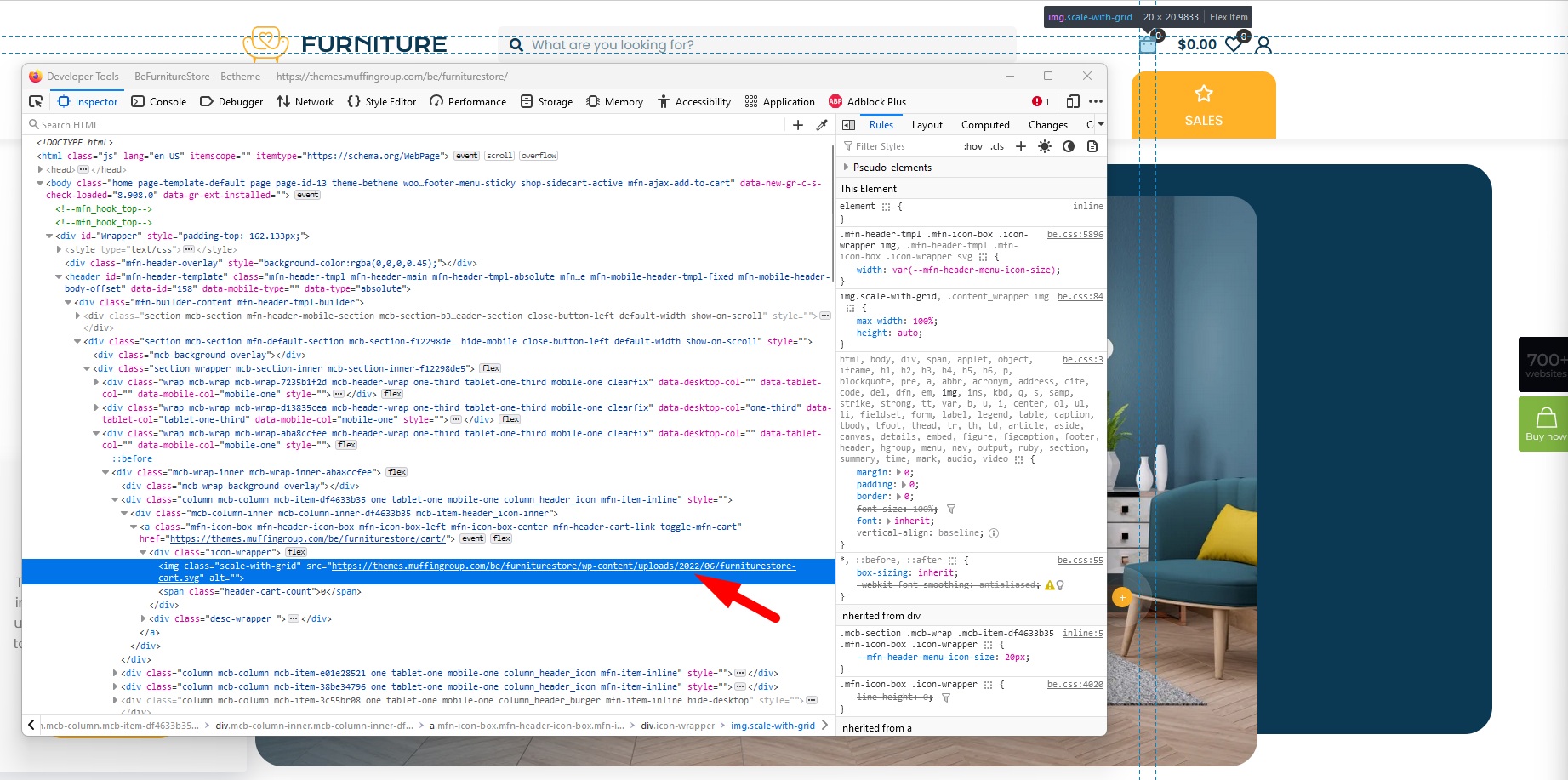Expand the desc-wrapper div node

[x=143, y=618]
